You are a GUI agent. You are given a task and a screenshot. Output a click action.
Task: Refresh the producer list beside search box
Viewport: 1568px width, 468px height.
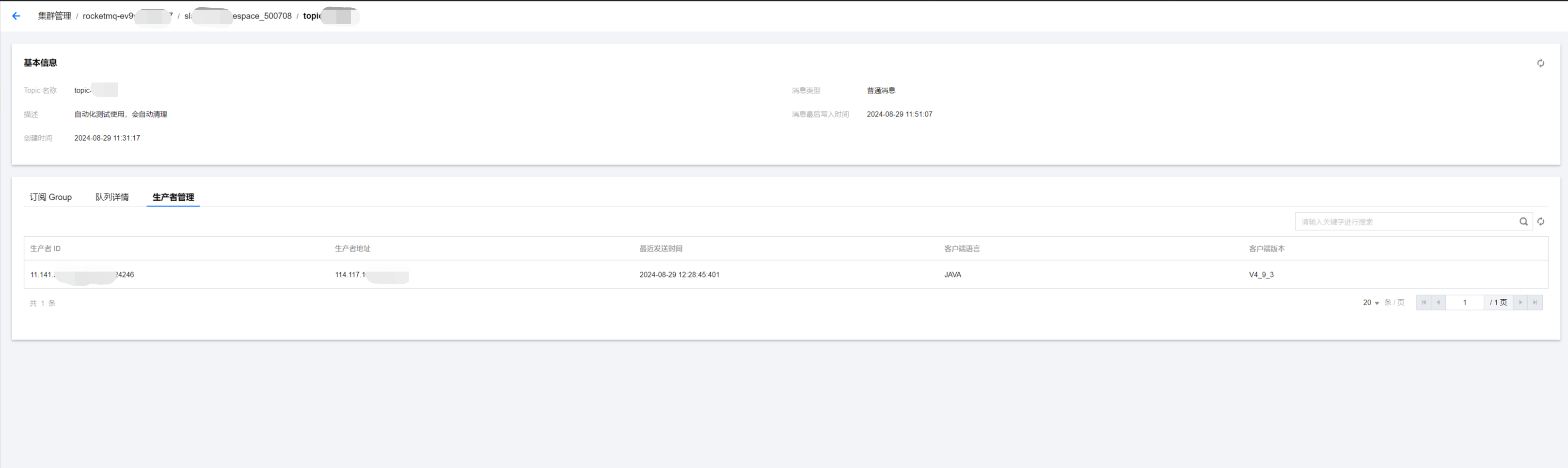[x=1540, y=222]
